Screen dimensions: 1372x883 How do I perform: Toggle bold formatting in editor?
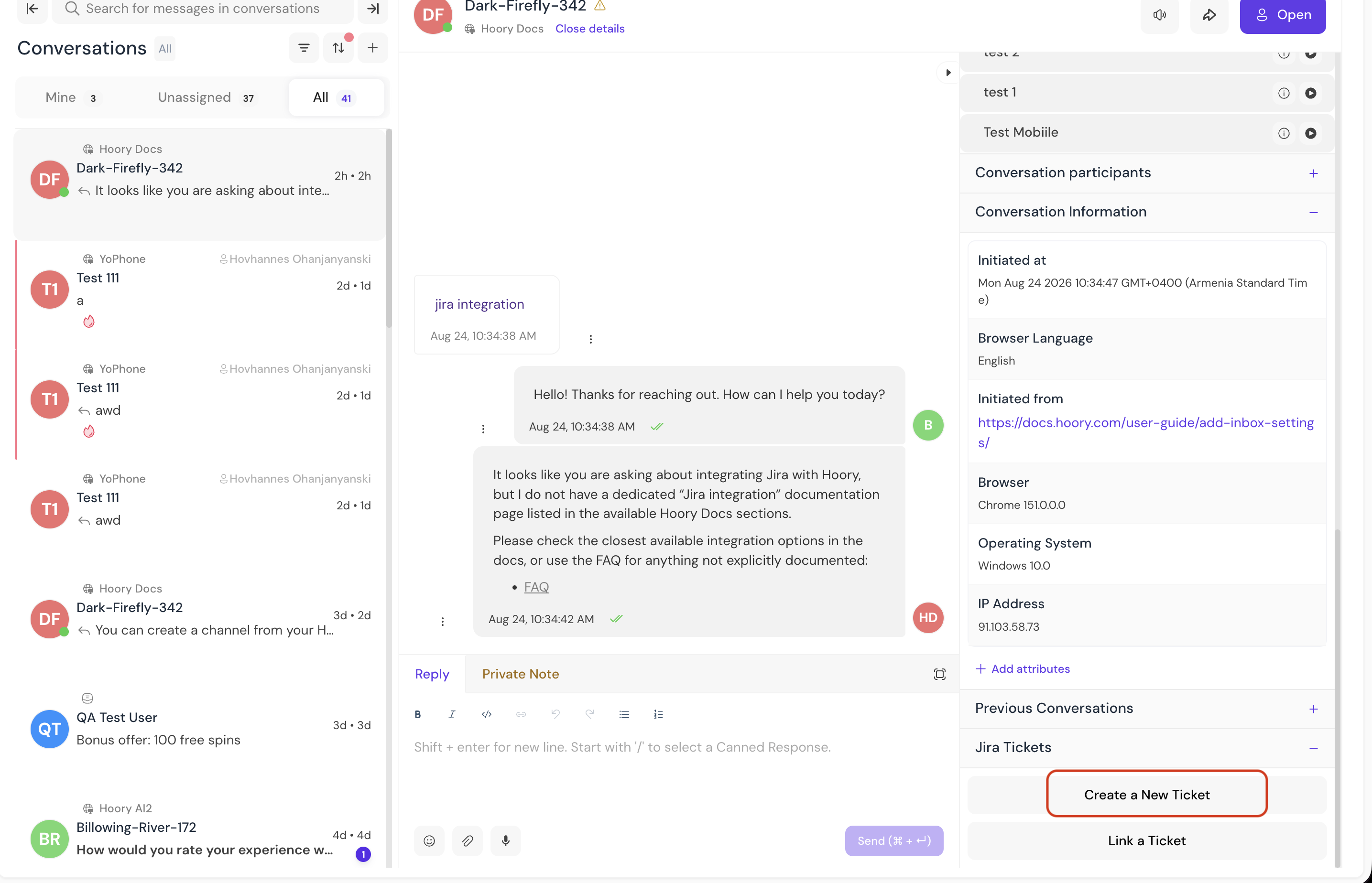417,714
